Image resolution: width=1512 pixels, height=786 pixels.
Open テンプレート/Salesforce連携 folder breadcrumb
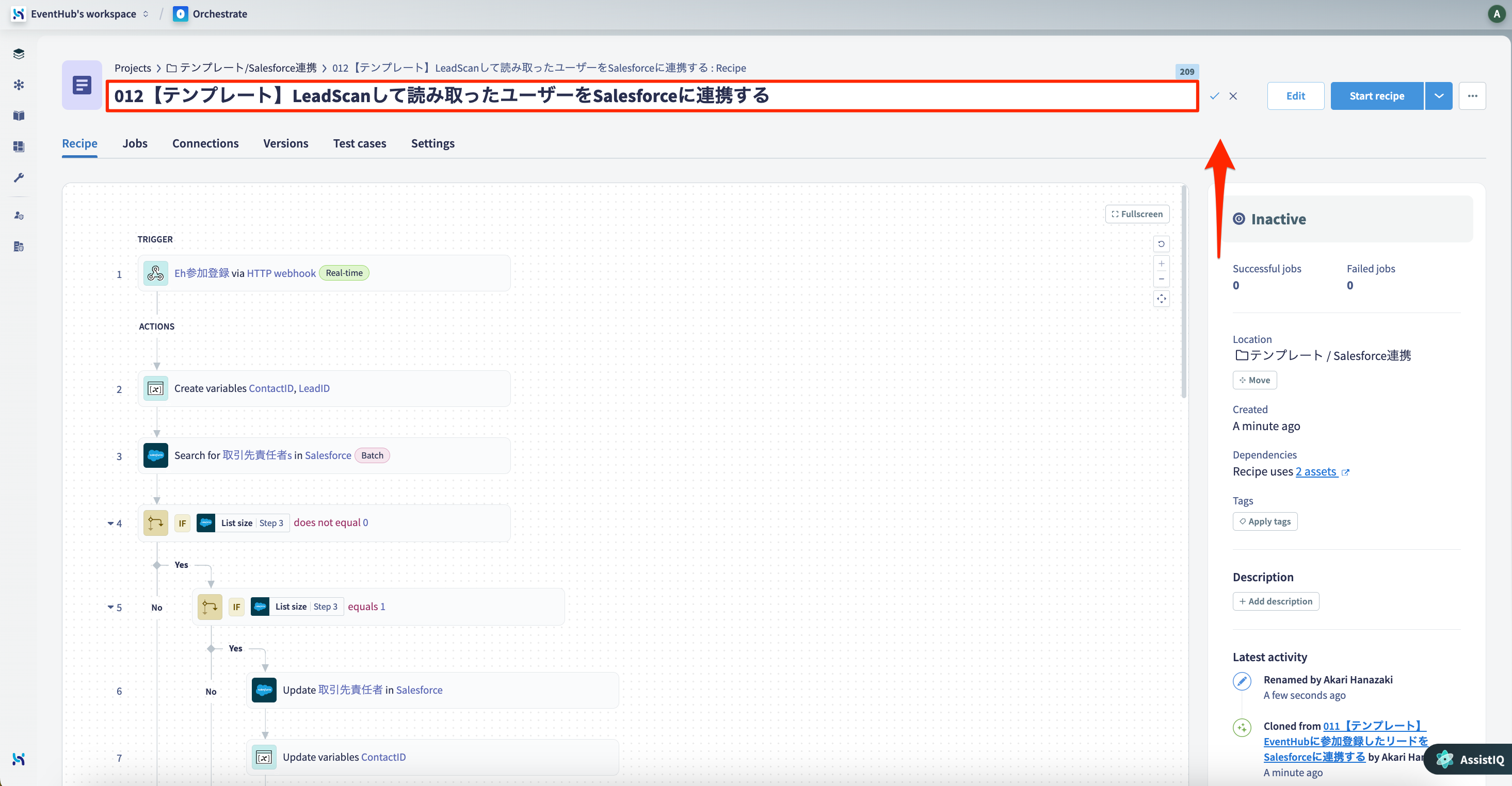[242, 68]
